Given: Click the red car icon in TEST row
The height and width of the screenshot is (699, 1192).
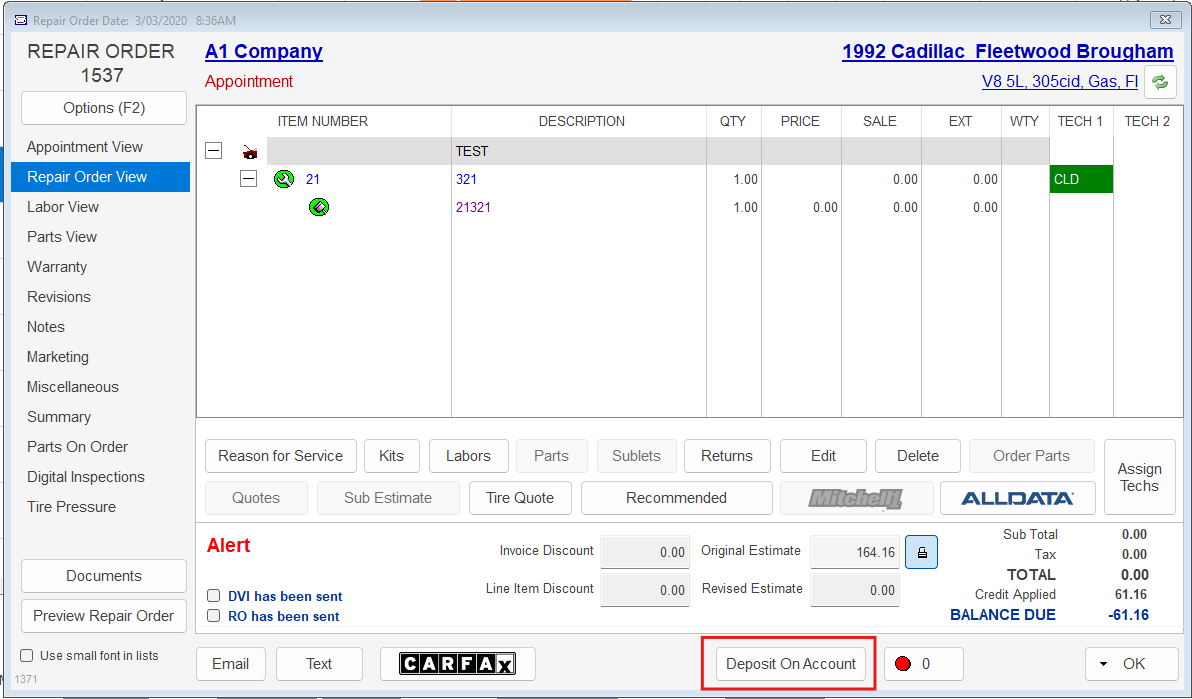Looking at the screenshot, I should pyautogui.click(x=250, y=152).
